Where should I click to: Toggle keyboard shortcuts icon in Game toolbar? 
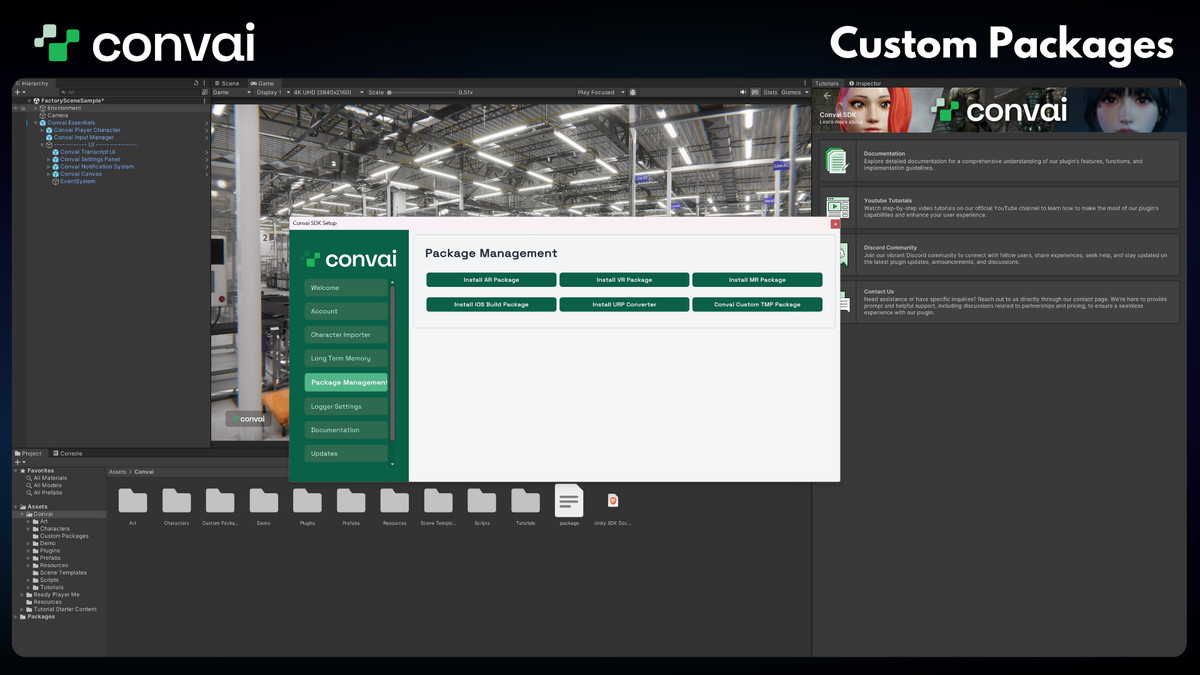(x=756, y=92)
